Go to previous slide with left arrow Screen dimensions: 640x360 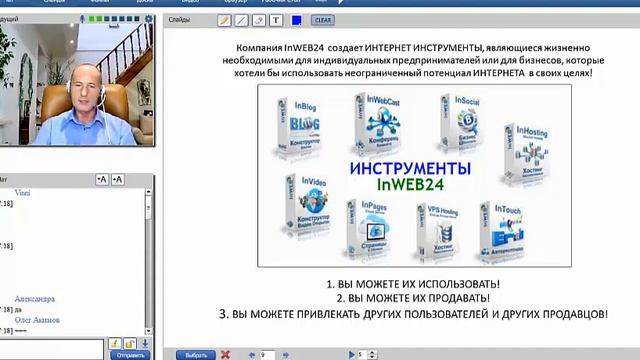pos(251,355)
